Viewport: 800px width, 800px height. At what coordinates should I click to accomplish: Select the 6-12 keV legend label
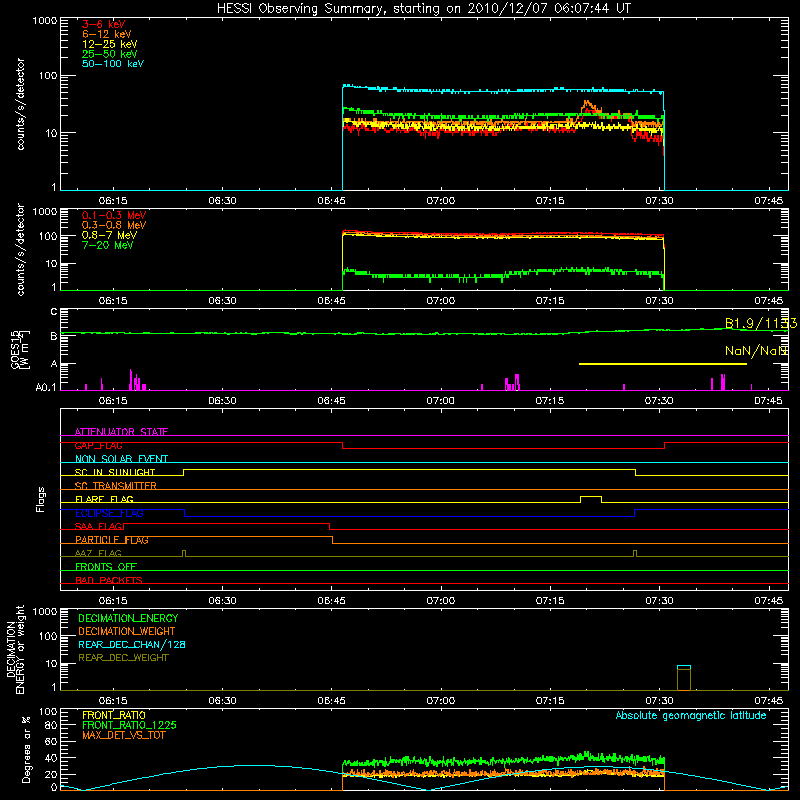pos(107,34)
